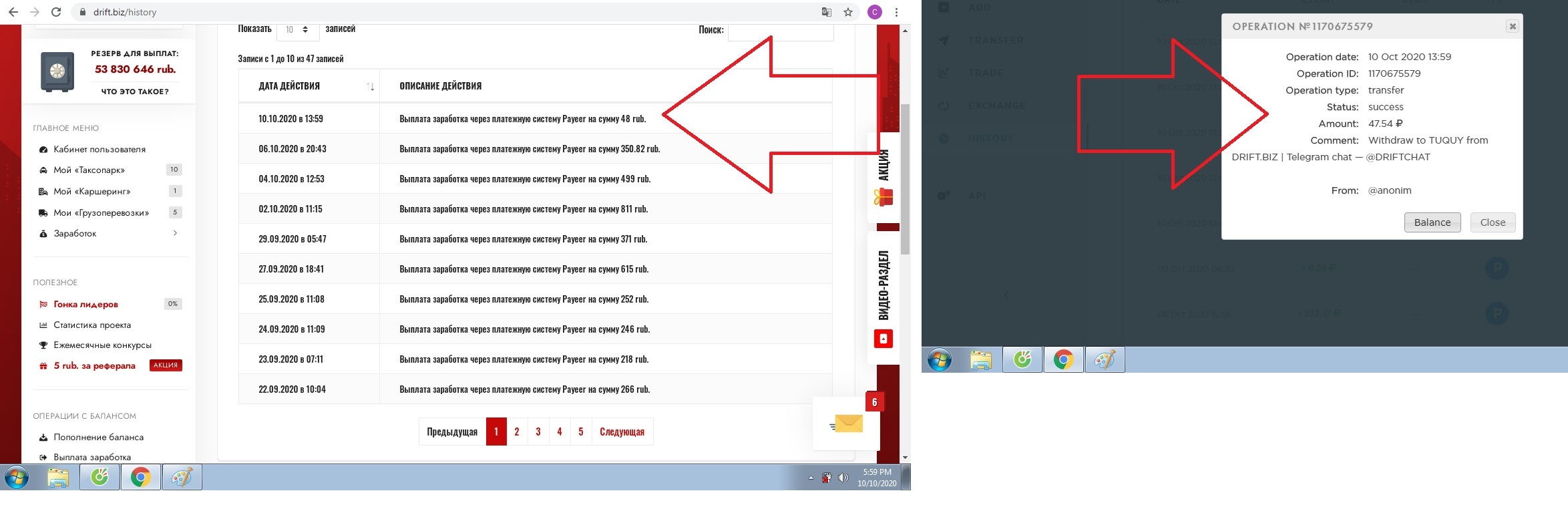1568x513 pixels.
Task: Click the 'Поиск' search field
Action: 780,31
